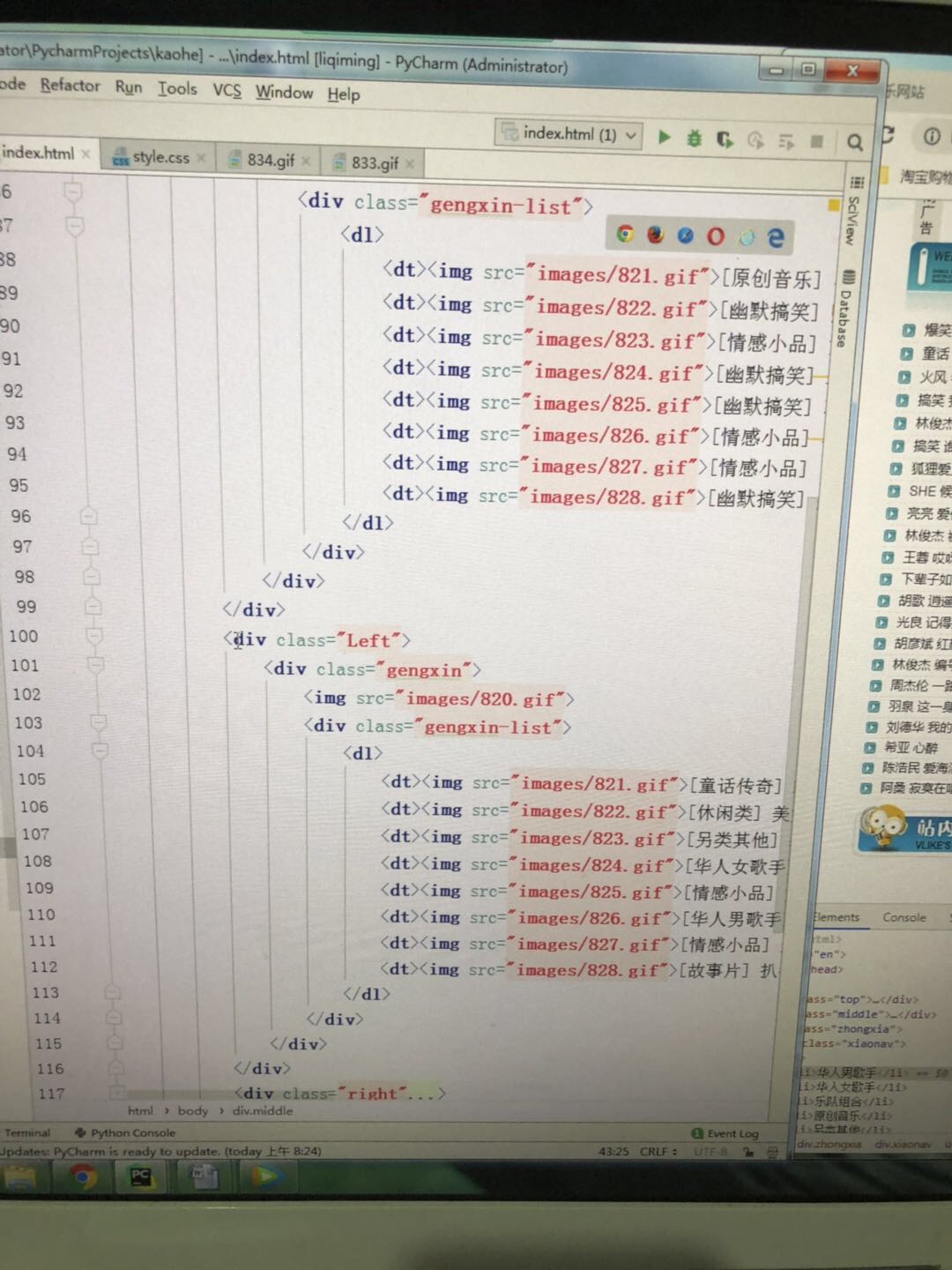
Task: Click the profile run icon in toolbar
Action: pos(755,140)
